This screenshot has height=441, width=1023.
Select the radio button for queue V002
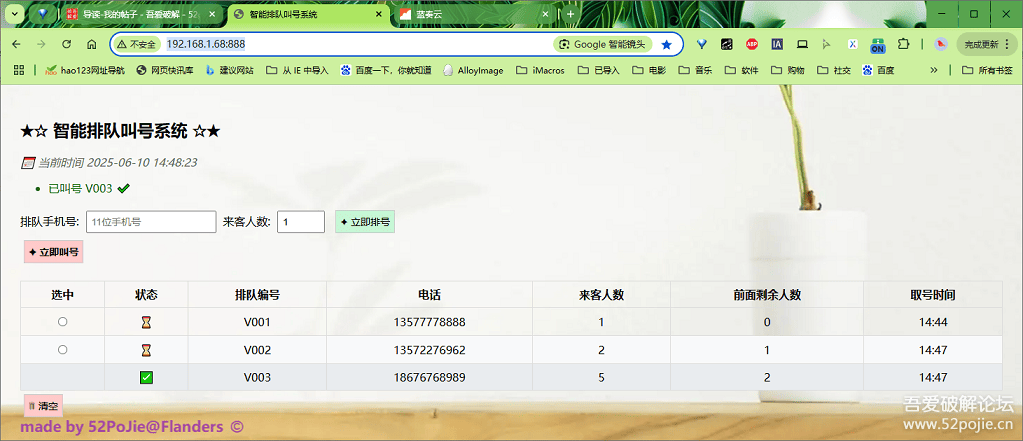63,350
